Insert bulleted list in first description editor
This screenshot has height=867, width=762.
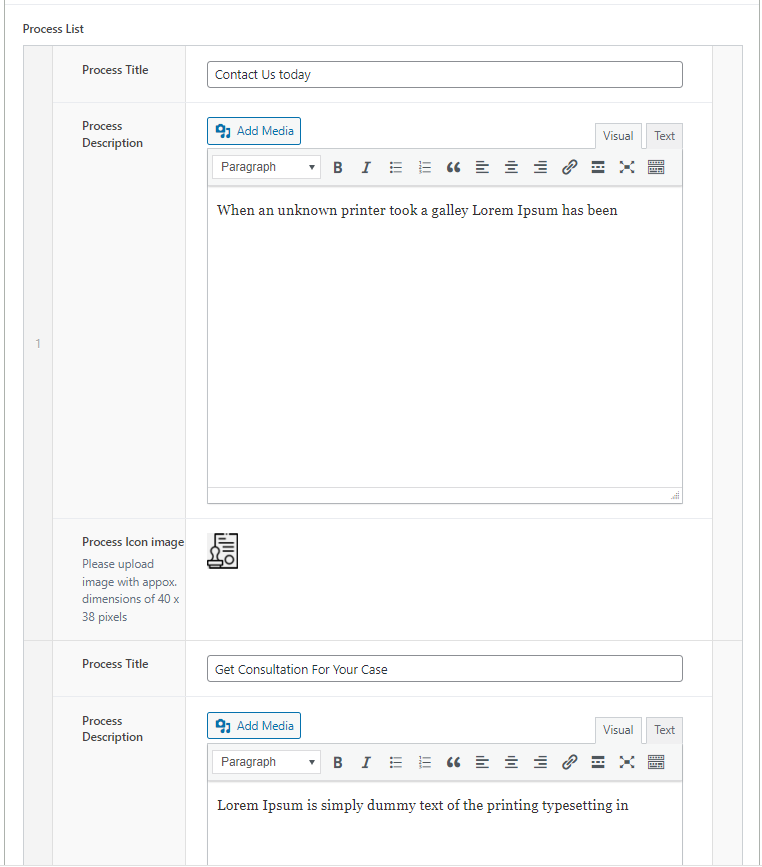coord(395,167)
